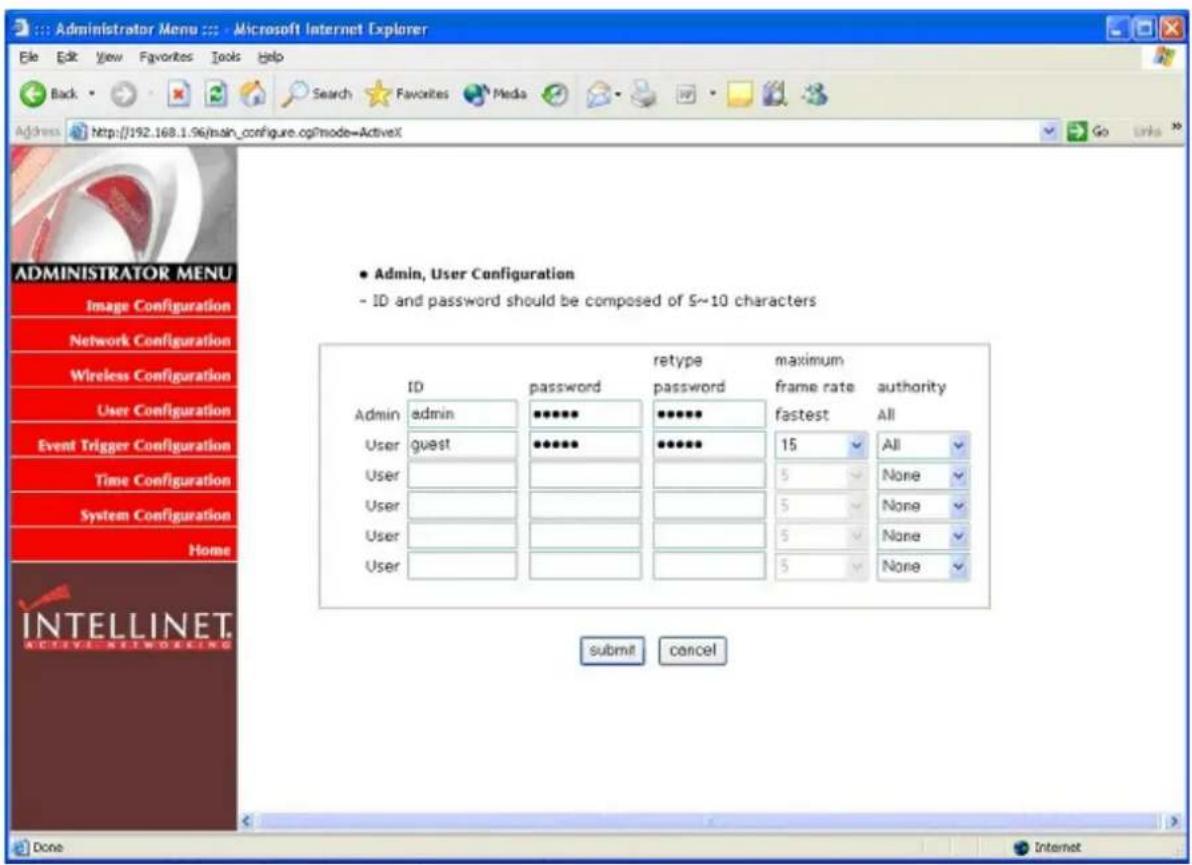The width and height of the screenshot is (1192, 865).
Task: Click the yellow Discuss note icon
Action: click(x=739, y=94)
